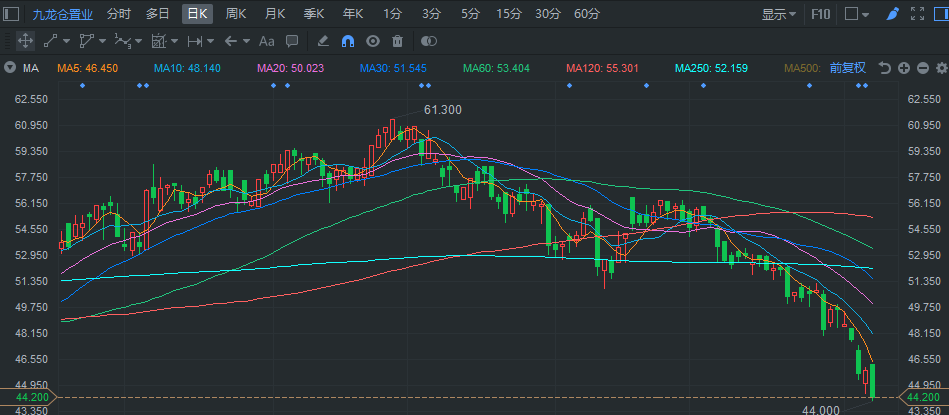This screenshot has width=949, height=415.
Task: Click the text annotation Aa tool
Action: point(266,41)
